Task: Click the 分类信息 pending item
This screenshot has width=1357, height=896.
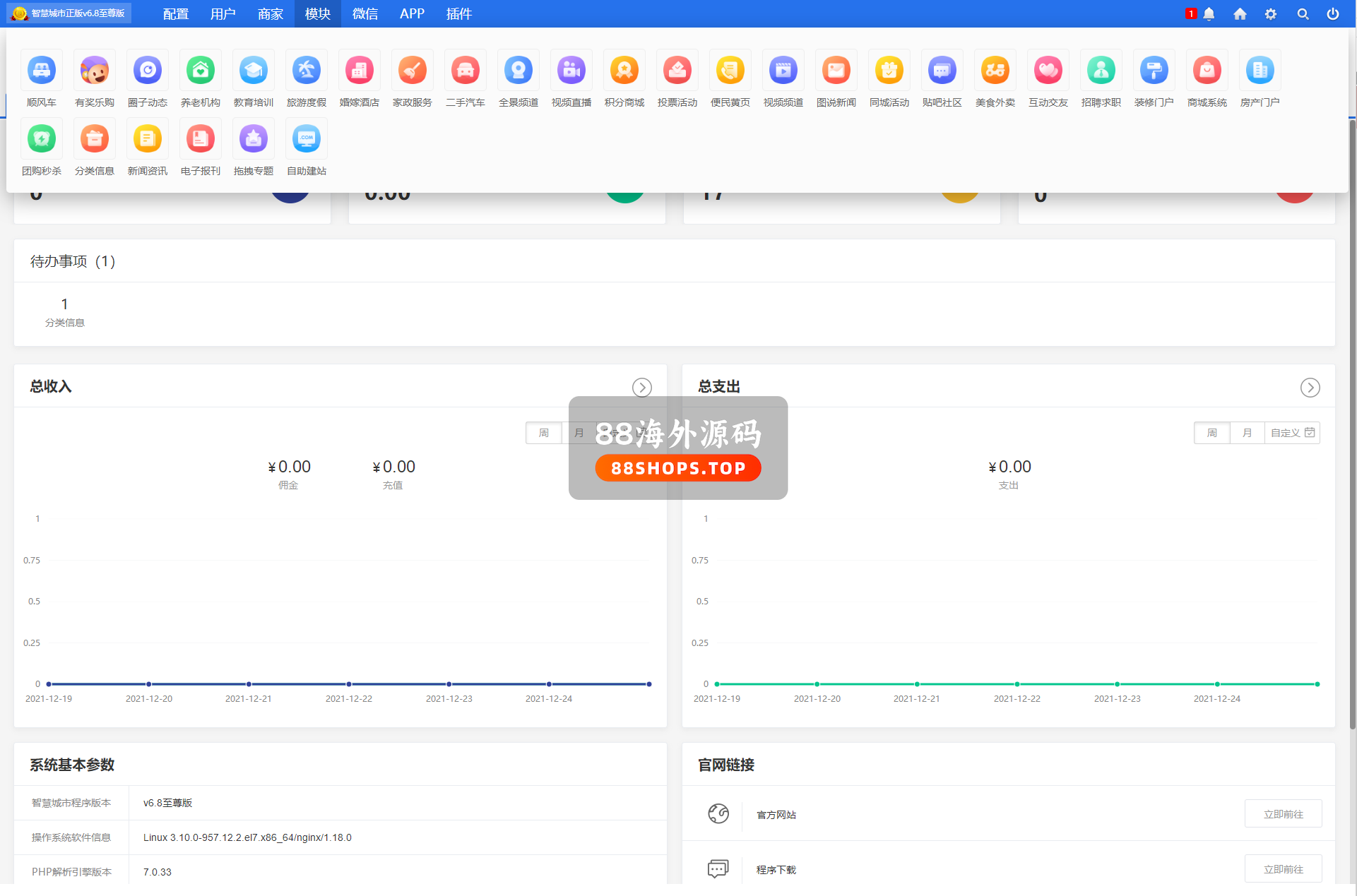Action: coord(64,312)
